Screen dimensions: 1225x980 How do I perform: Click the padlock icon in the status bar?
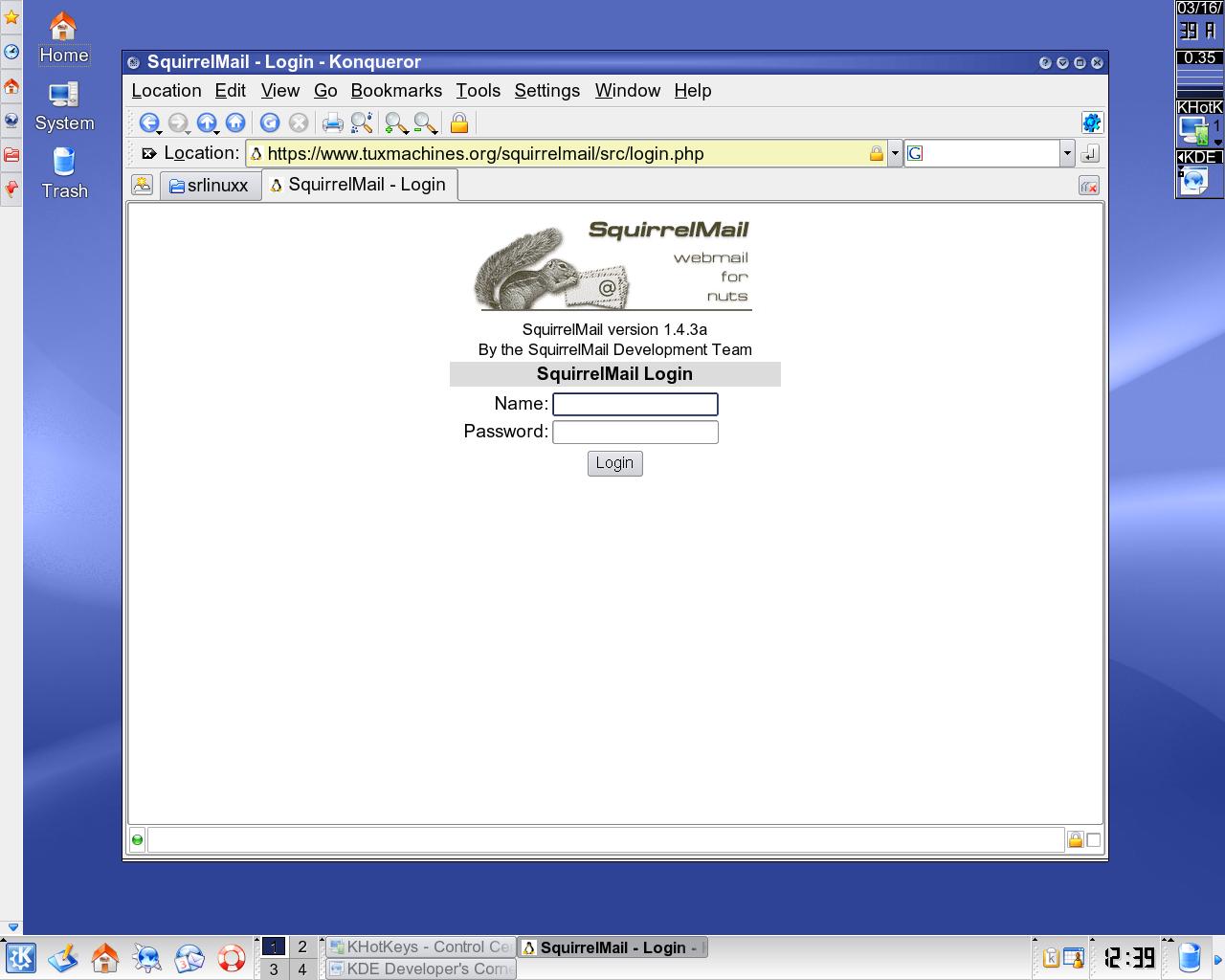(1075, 840)
